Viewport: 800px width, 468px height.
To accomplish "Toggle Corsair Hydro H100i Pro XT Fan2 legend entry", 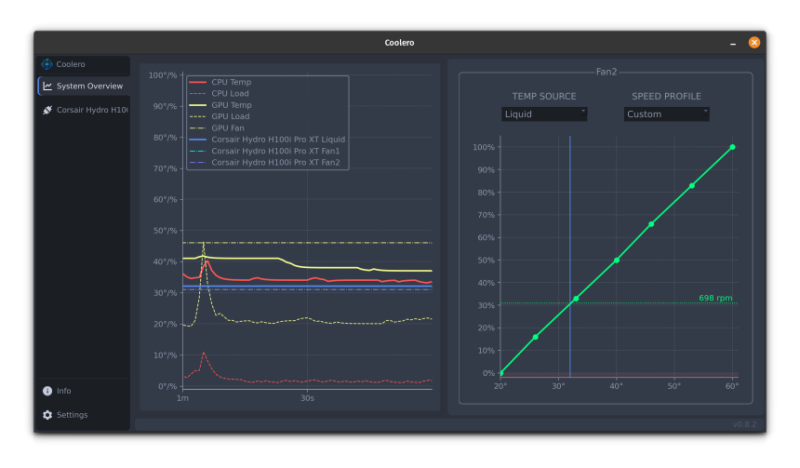I will (265, 162).
